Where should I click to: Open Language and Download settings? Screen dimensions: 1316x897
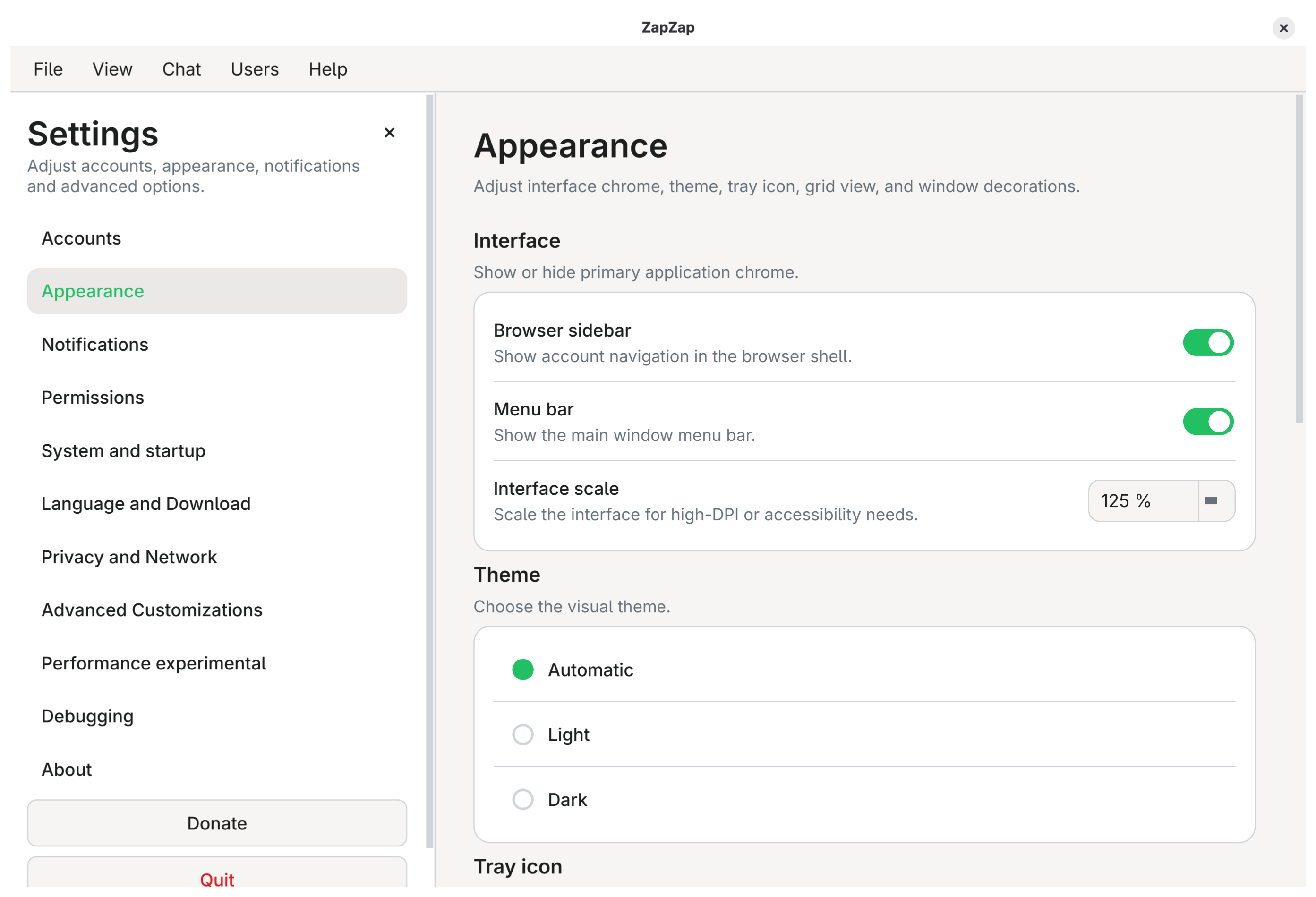[217, 504]
